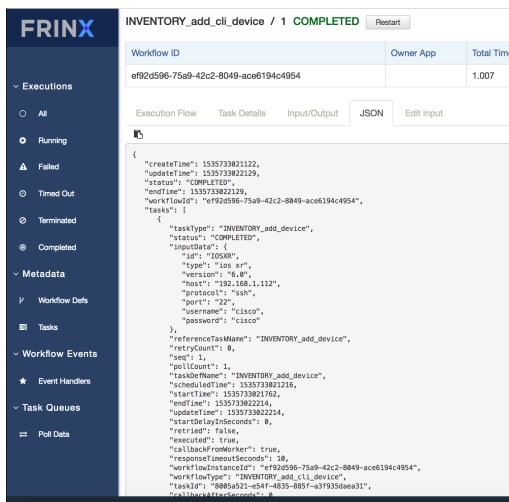
Task: Open Event Handlers page
Action: 64,381
